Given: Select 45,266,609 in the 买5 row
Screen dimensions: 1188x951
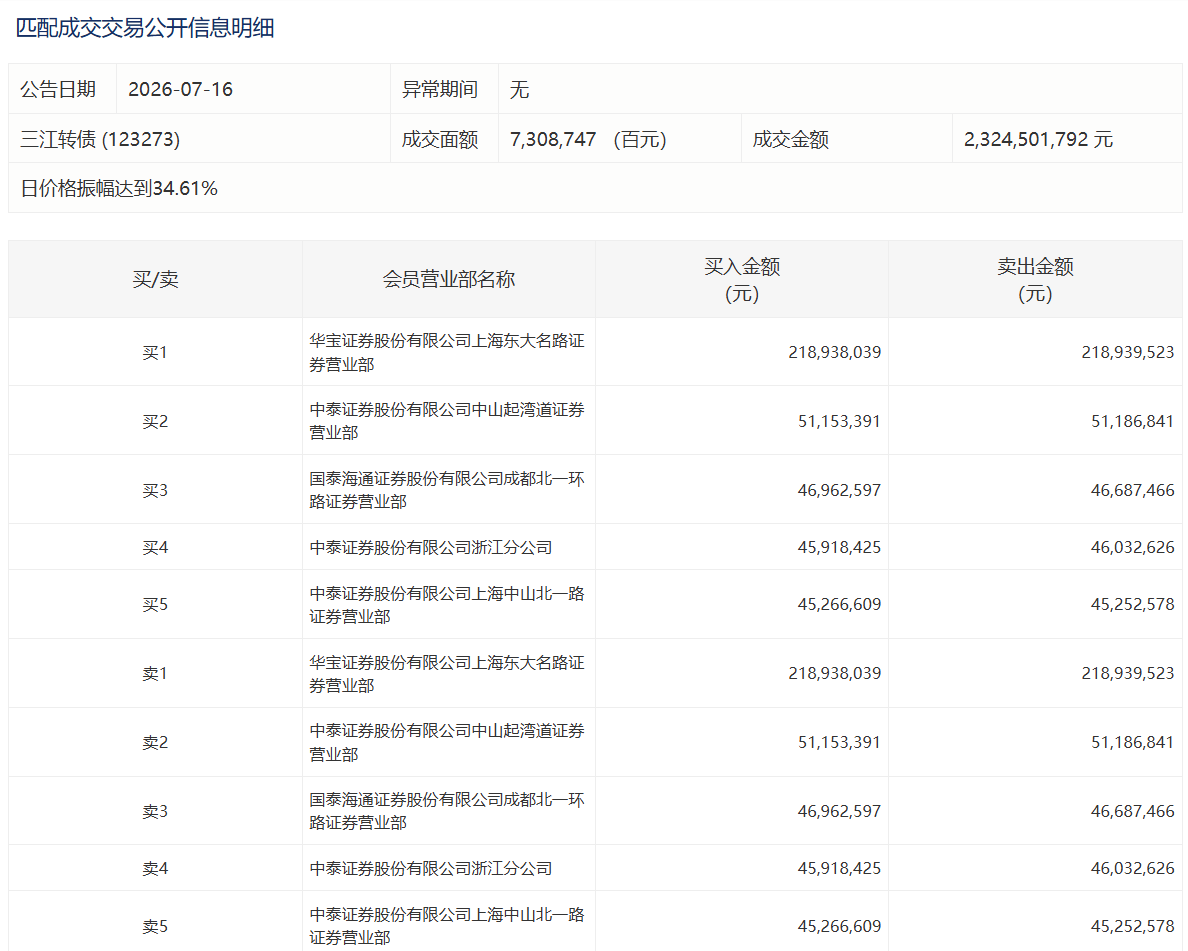Looking at the screenshot, I should pos(839,605).
